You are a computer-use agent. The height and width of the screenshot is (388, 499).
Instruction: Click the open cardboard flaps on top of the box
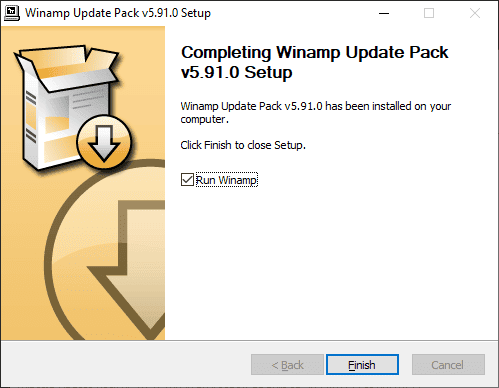click(x=67, y=65)
